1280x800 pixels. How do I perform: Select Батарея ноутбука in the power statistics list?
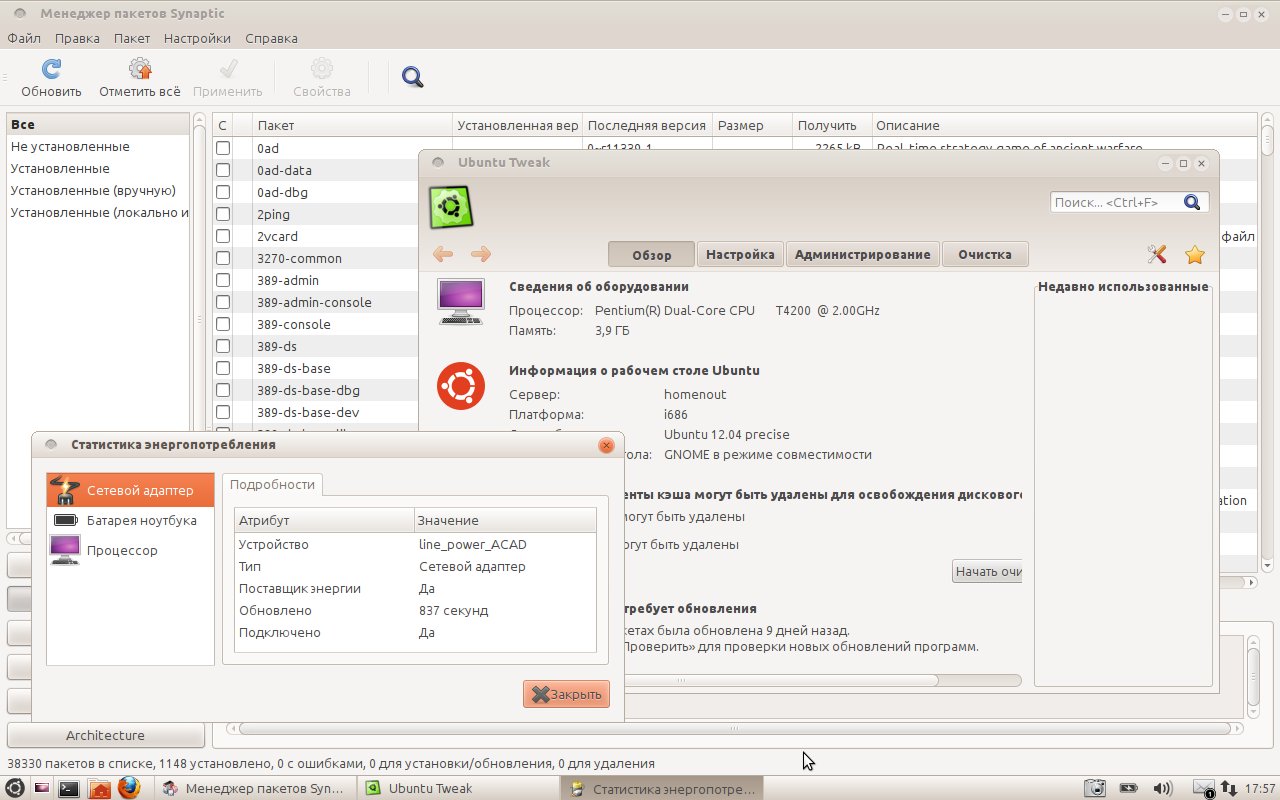[x=131, y=520]
